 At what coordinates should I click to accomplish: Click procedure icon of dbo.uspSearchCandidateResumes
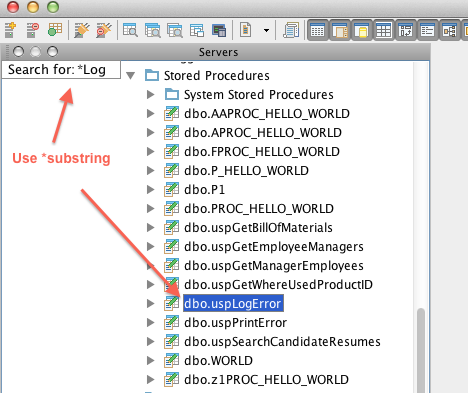[172, 341]
